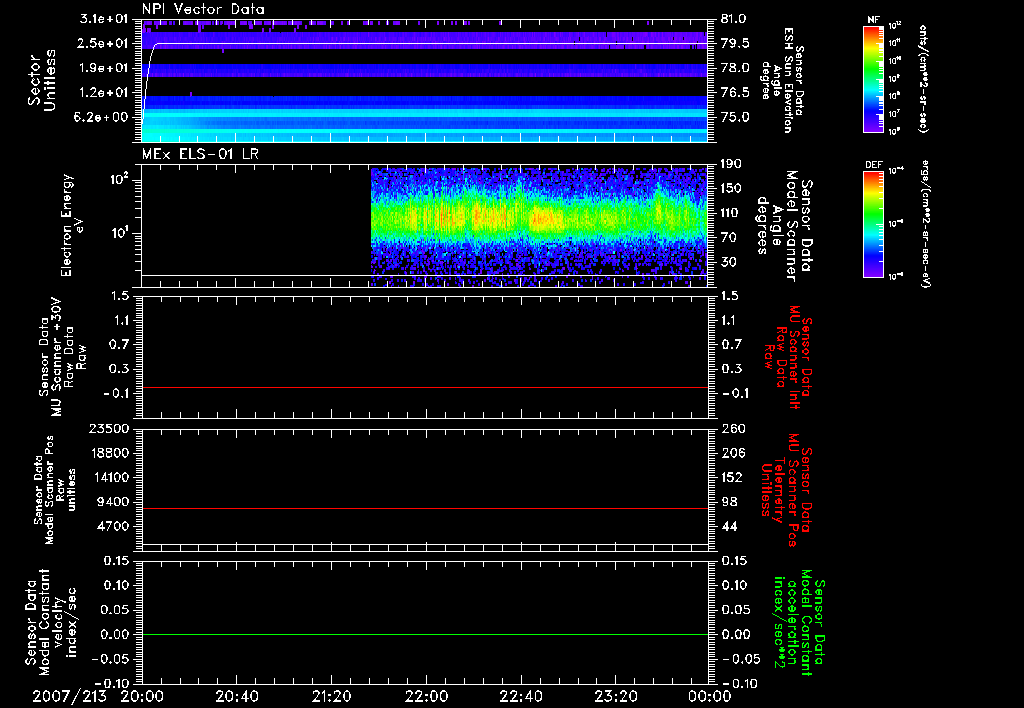Viewport: 1024px width, 708px height.
Task: Click the 21:20 time axis tick label
Action: pyautogui.click(x=331, y=696)
